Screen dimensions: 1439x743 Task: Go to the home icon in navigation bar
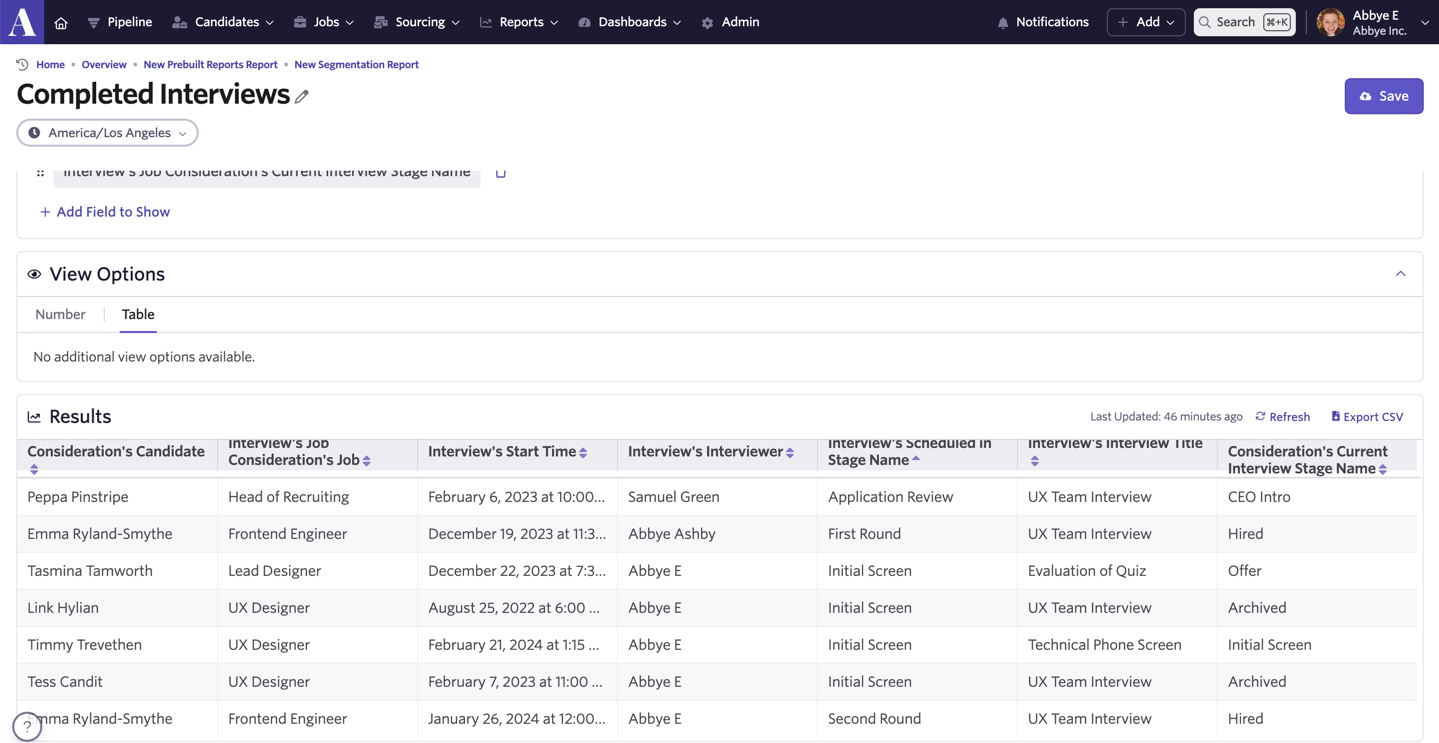click(61, 23)
